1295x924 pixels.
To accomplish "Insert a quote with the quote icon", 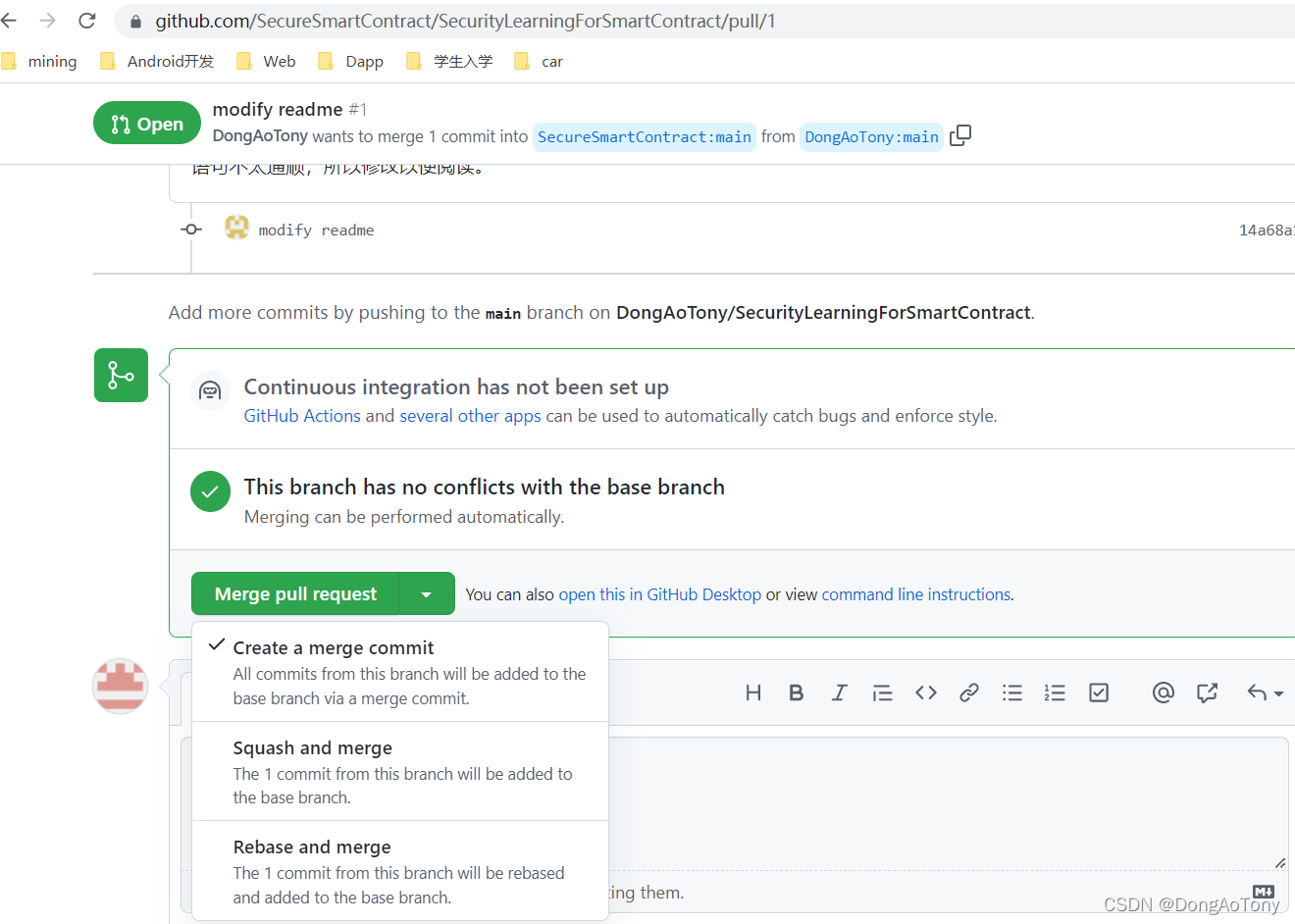I will pos(883,693).
